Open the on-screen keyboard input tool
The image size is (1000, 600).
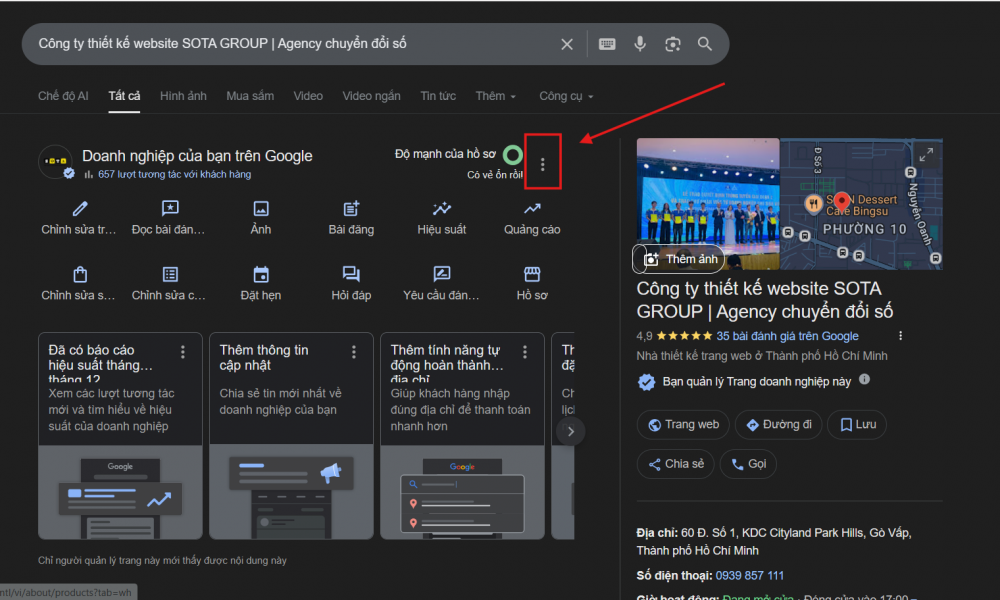607,44
